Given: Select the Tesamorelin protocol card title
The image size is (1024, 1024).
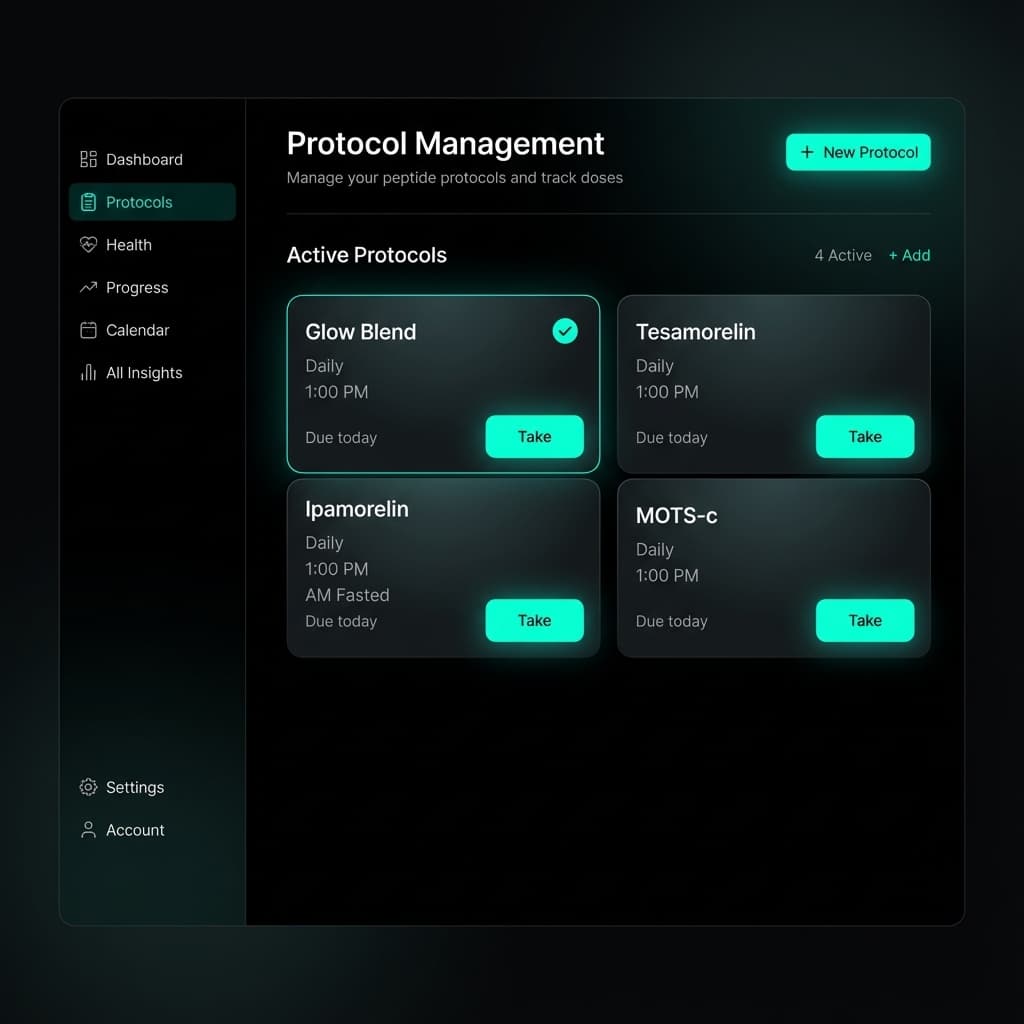Looking at the screenshot, I should pos(695,332).
